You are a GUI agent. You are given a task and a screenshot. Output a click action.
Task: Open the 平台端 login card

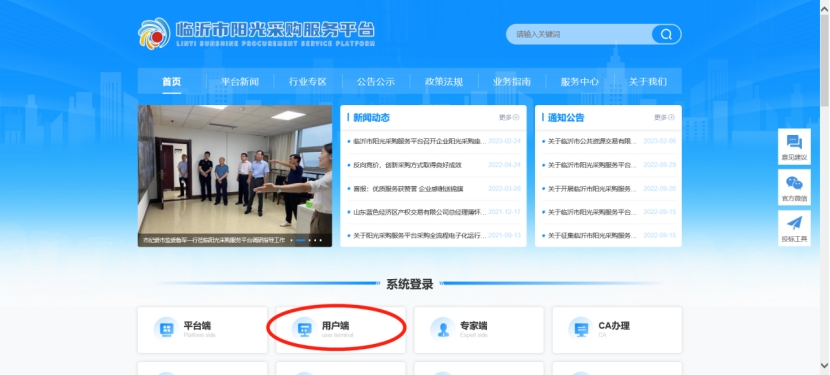[203, 330]
